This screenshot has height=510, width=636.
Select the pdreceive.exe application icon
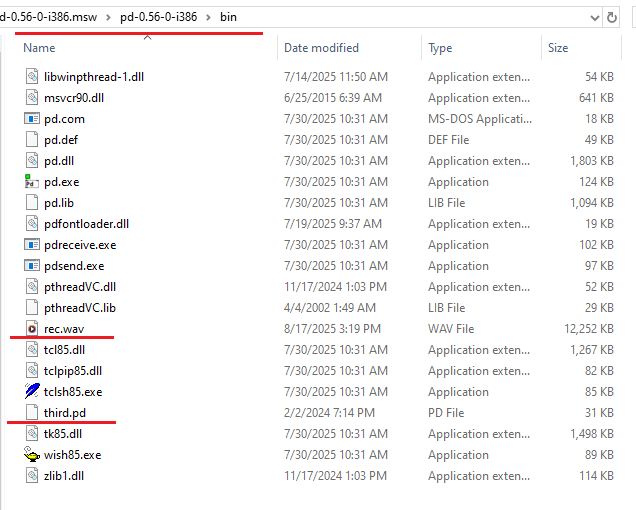(x=32, y=245)
